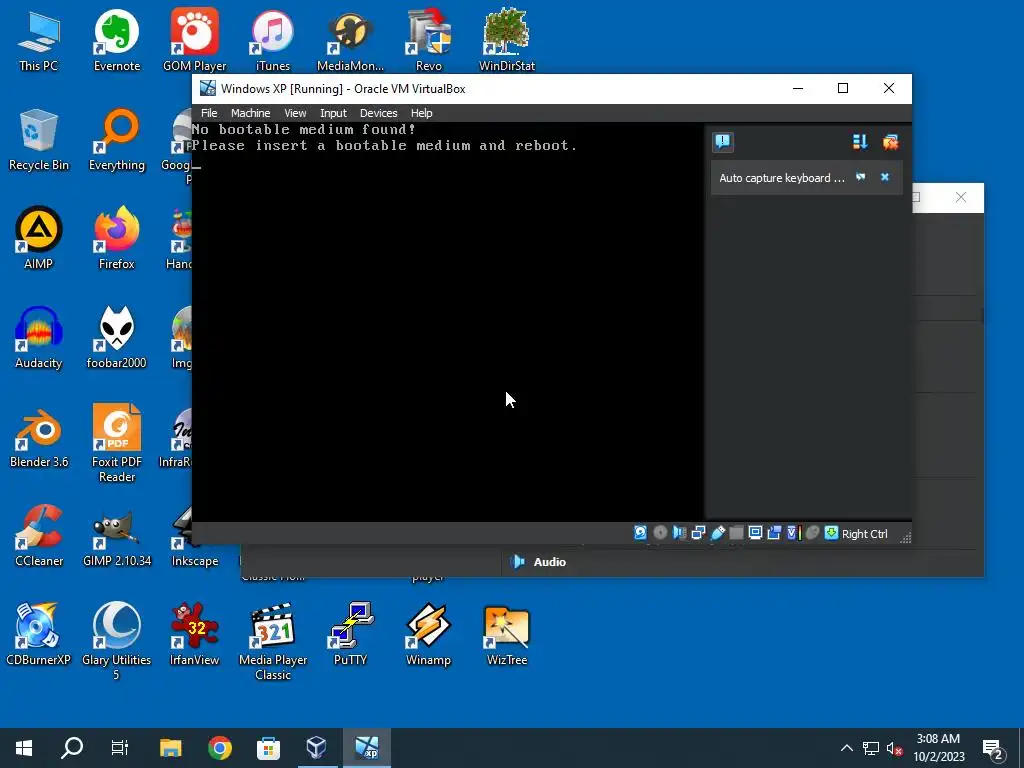Click inside the black VM display screen
The height and width of the screenshot is (768, 1024).
click(x=447, y=322)
